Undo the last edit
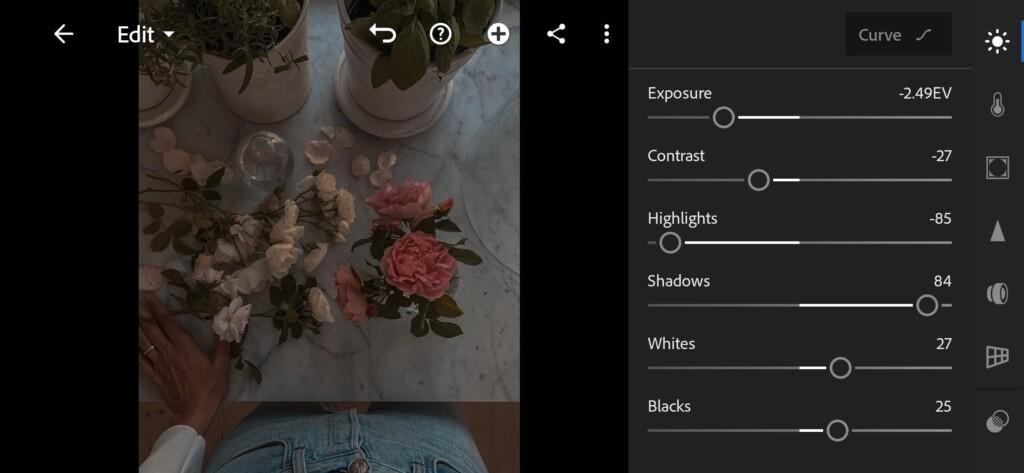 tap(383, 34)
